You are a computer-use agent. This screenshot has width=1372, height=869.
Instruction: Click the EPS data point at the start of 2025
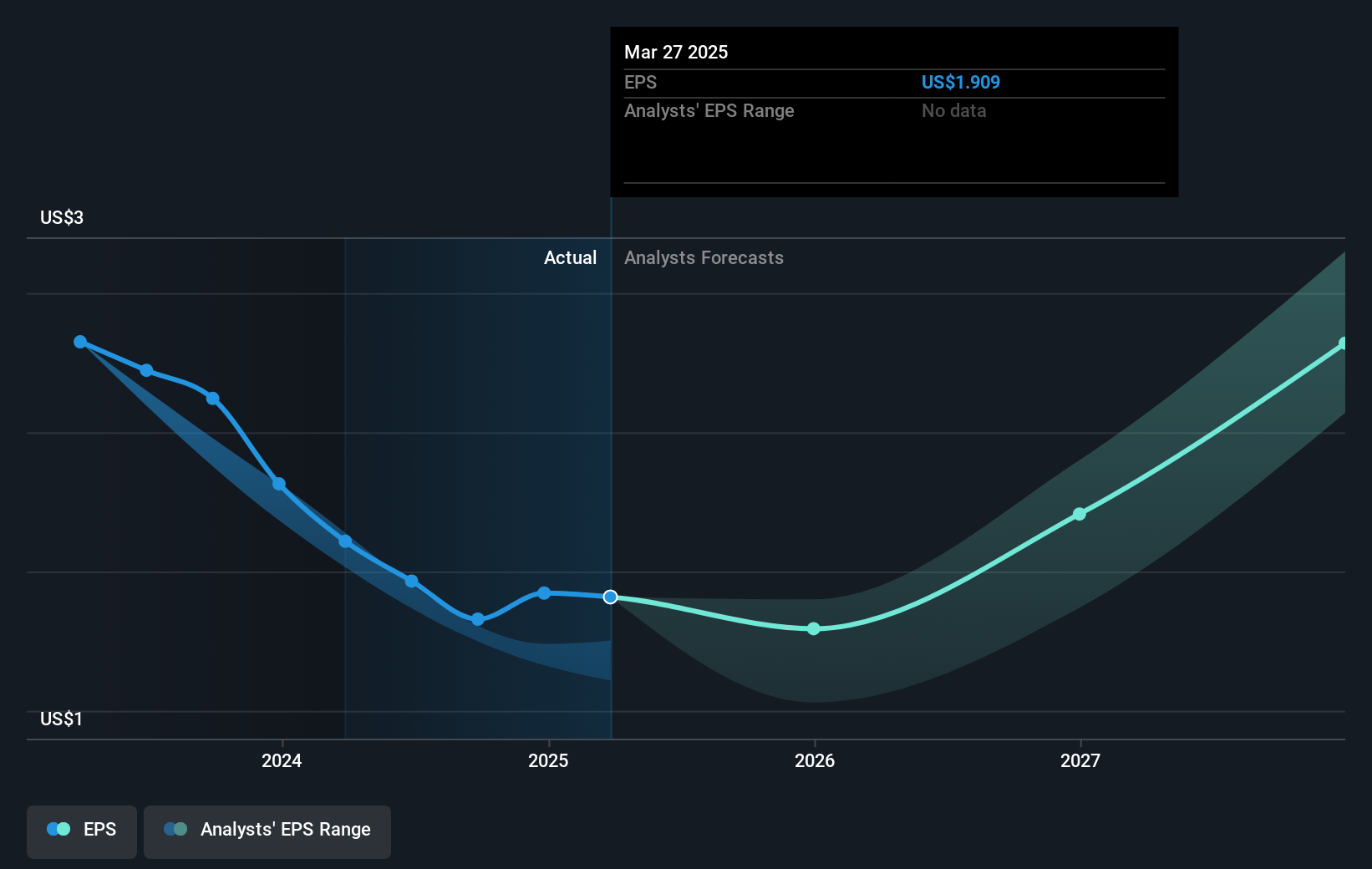pyautogui.click(x=544, y=592)
